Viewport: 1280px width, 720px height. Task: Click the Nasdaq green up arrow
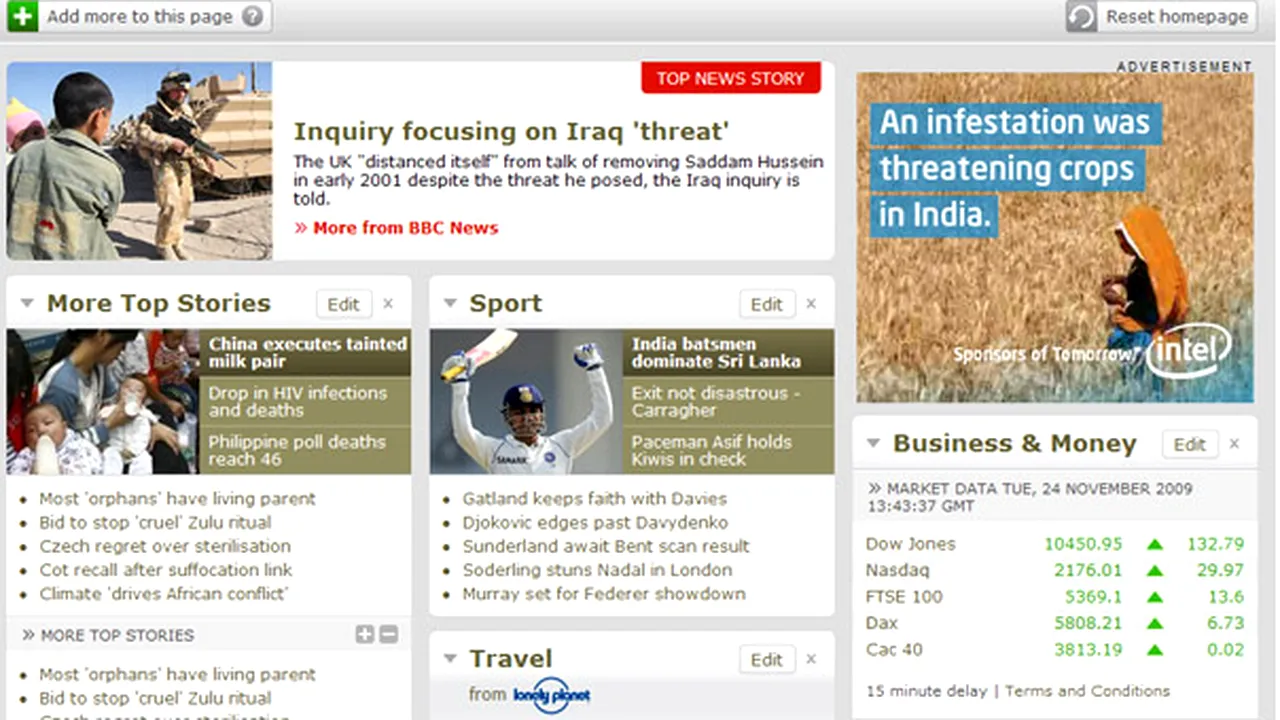1155,571
